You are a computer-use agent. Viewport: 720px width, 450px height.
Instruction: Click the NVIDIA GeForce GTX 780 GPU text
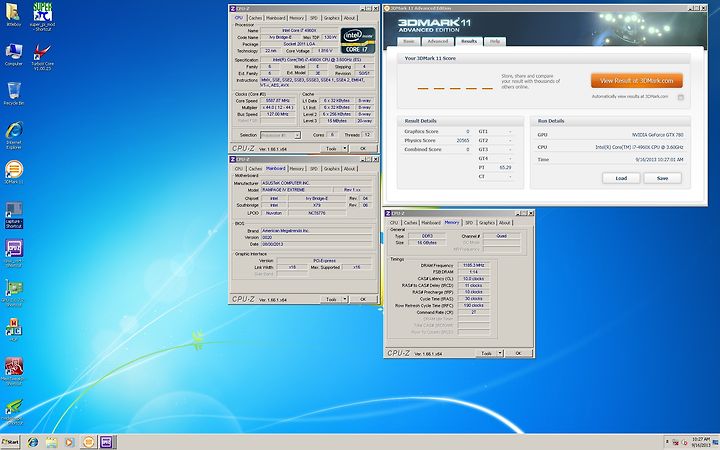pyautogui.click(x=658, y=135)
